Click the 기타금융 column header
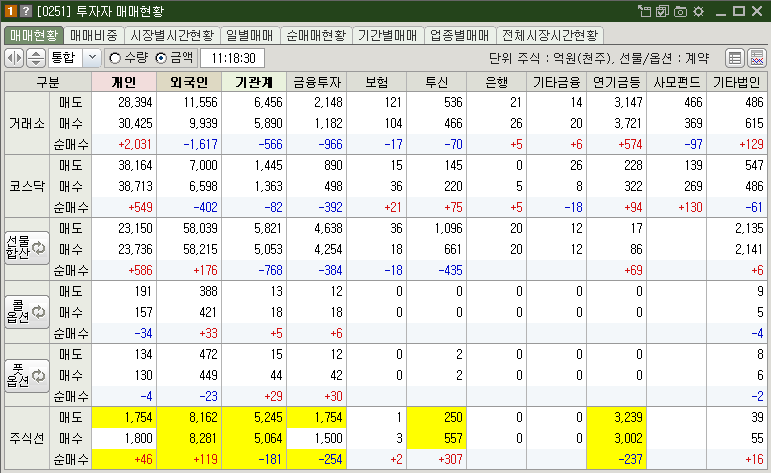The width and height of the screenshot is (771, 473). (557, 82)
